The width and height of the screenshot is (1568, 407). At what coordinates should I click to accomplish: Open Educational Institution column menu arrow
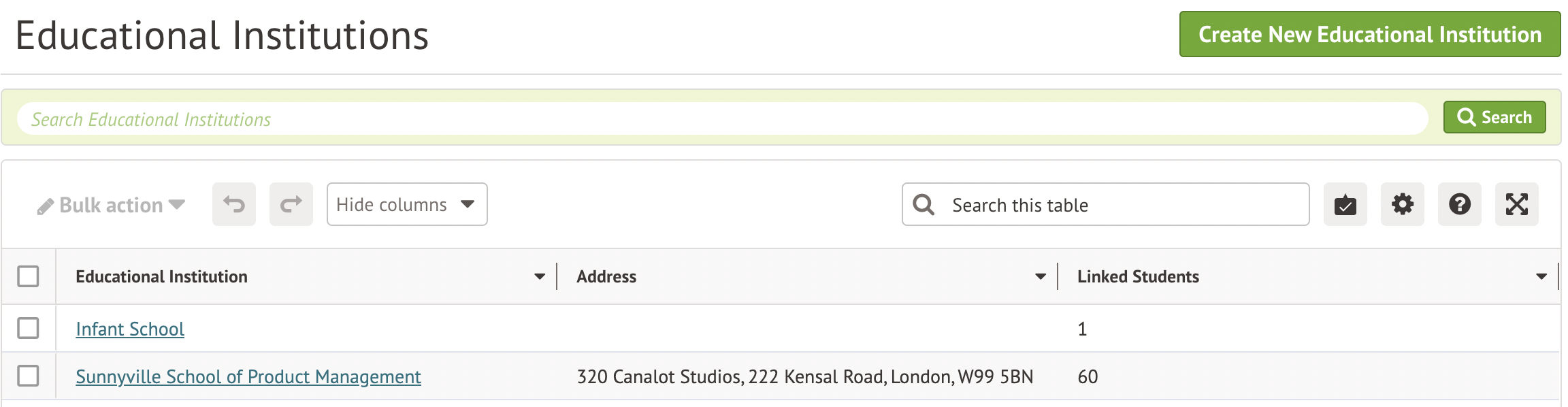[x=540, y=276]
